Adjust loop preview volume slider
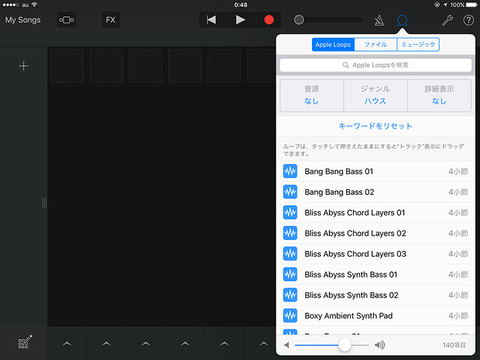Viewport: 480px width, 360px height. coord(344,345)
